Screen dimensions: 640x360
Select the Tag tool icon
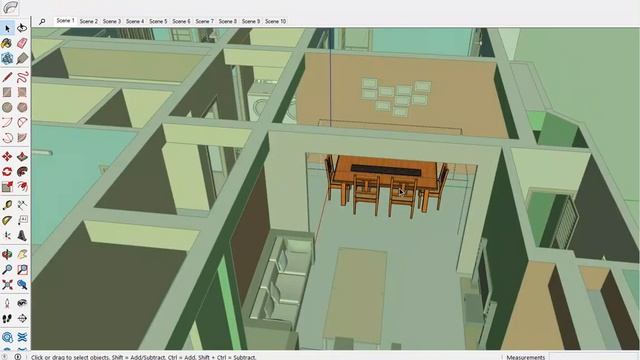22,58
